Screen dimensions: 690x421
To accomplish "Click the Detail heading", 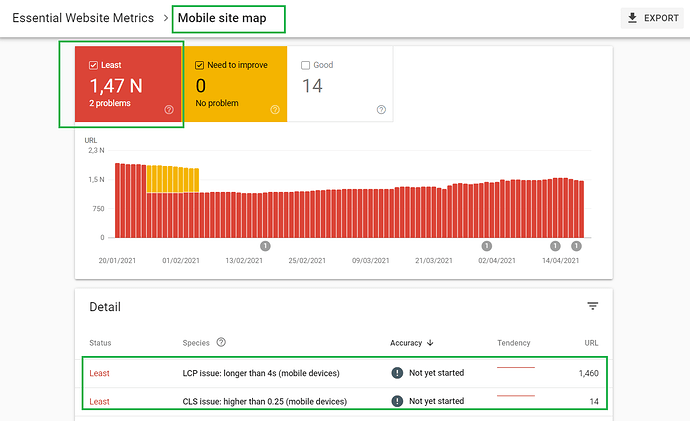I will click(x=105, y=307).
